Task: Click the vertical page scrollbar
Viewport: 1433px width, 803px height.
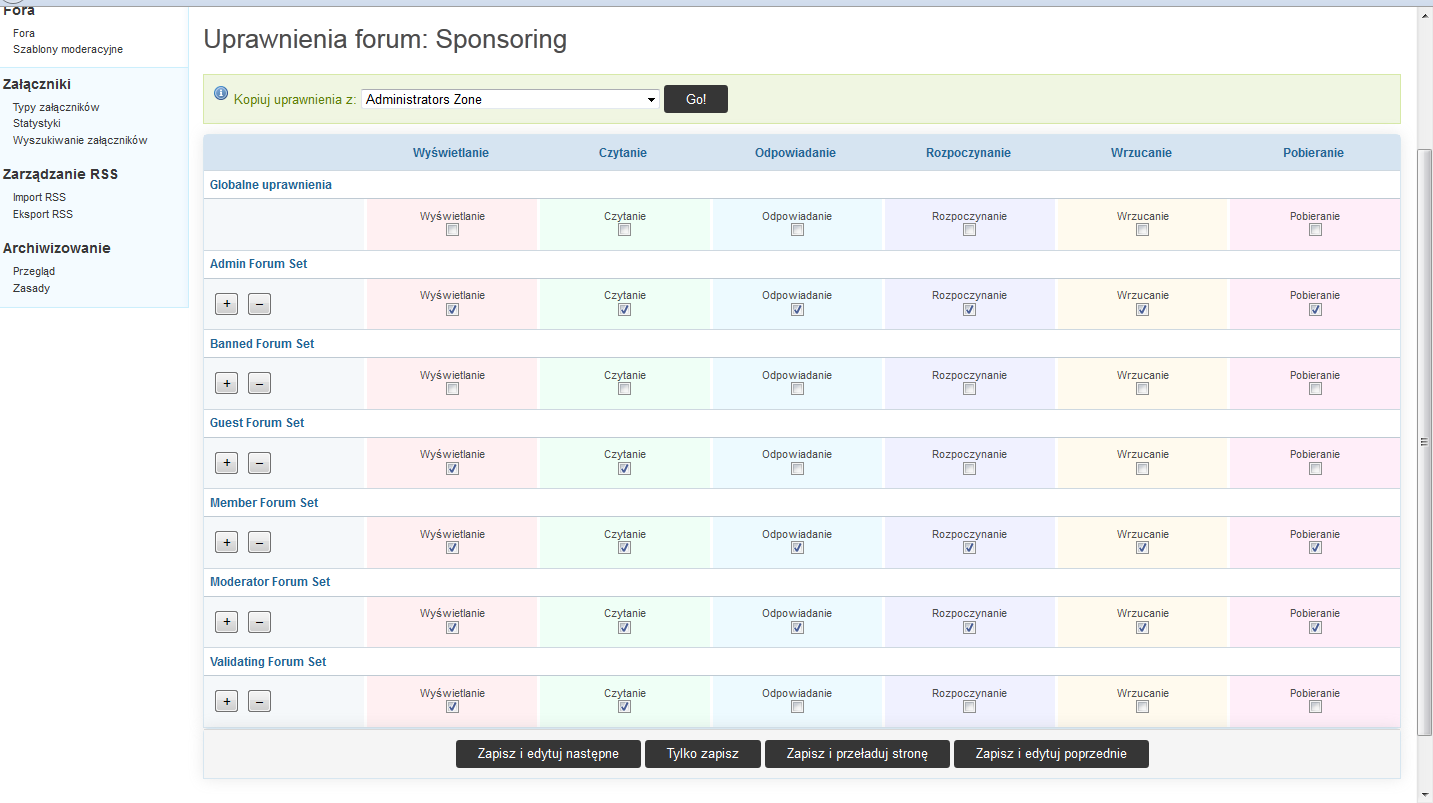Action: [1425, 440]
